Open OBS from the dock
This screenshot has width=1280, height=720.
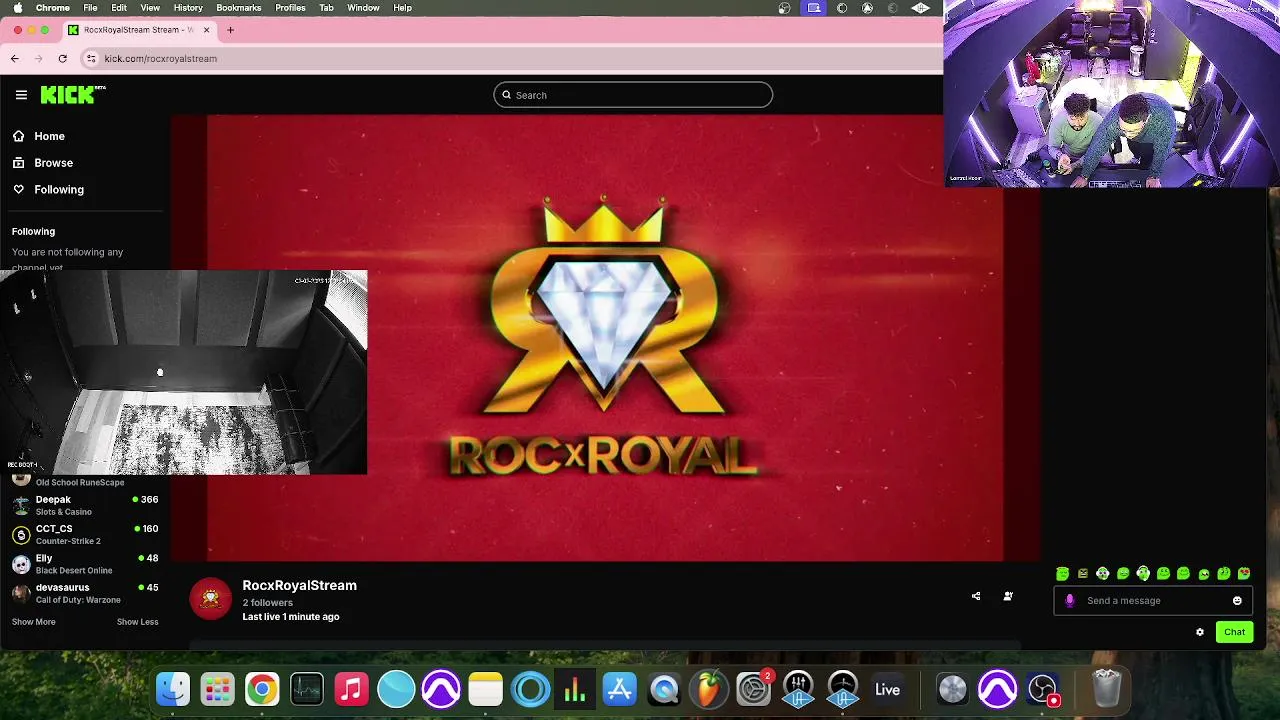[1042, 689]
